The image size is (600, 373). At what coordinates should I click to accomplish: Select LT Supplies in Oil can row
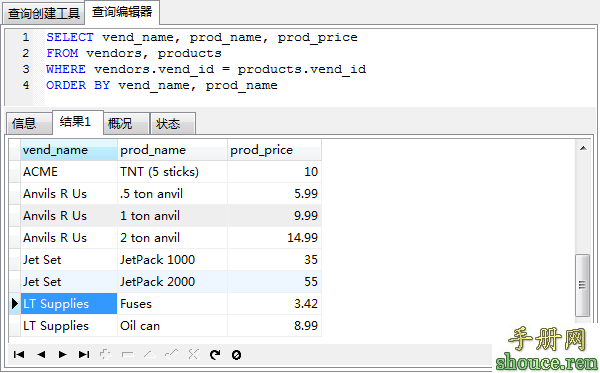click(69, 326)
